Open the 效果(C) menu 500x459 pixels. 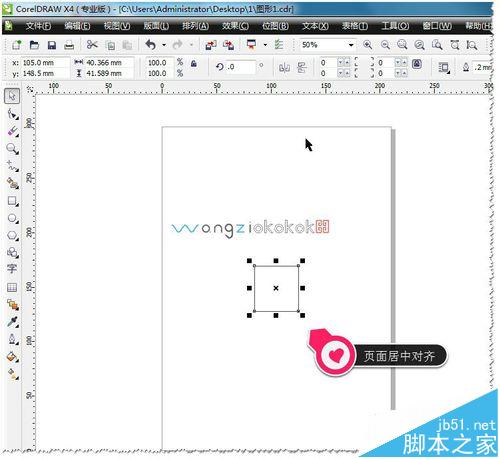235,26
